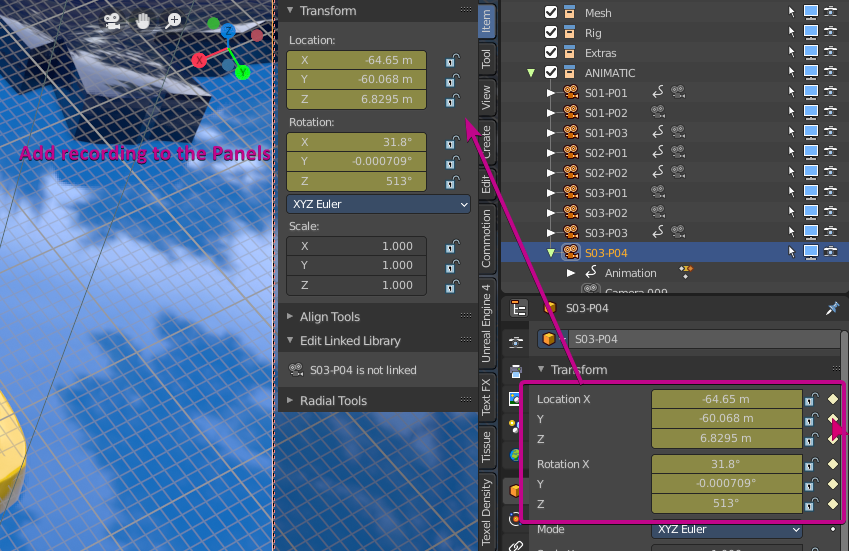849x551 pixels.
Task: Select the S03-P03 camera in outliner
Action: pos(606,233)
